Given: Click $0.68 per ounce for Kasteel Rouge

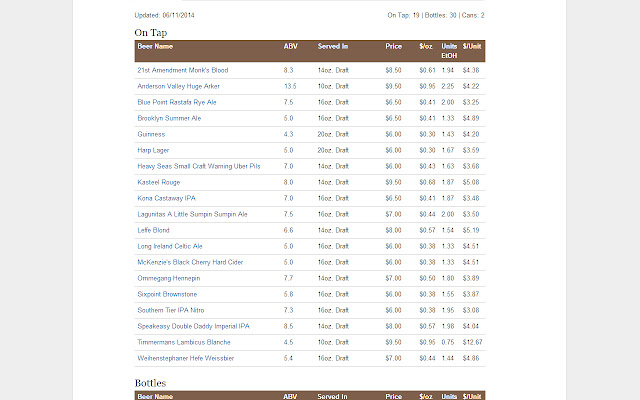Looking at the screenshot, I should click(427, 182).
